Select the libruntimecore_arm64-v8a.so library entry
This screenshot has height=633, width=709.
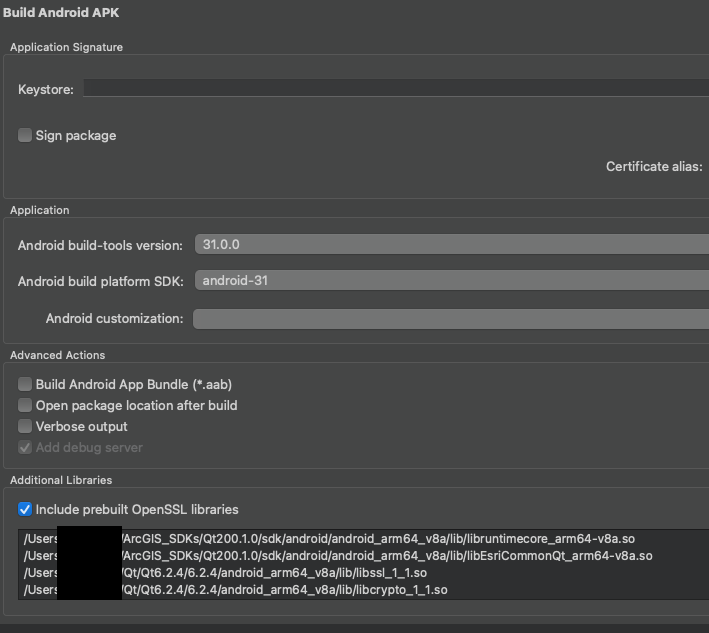[x=380, y=539]
